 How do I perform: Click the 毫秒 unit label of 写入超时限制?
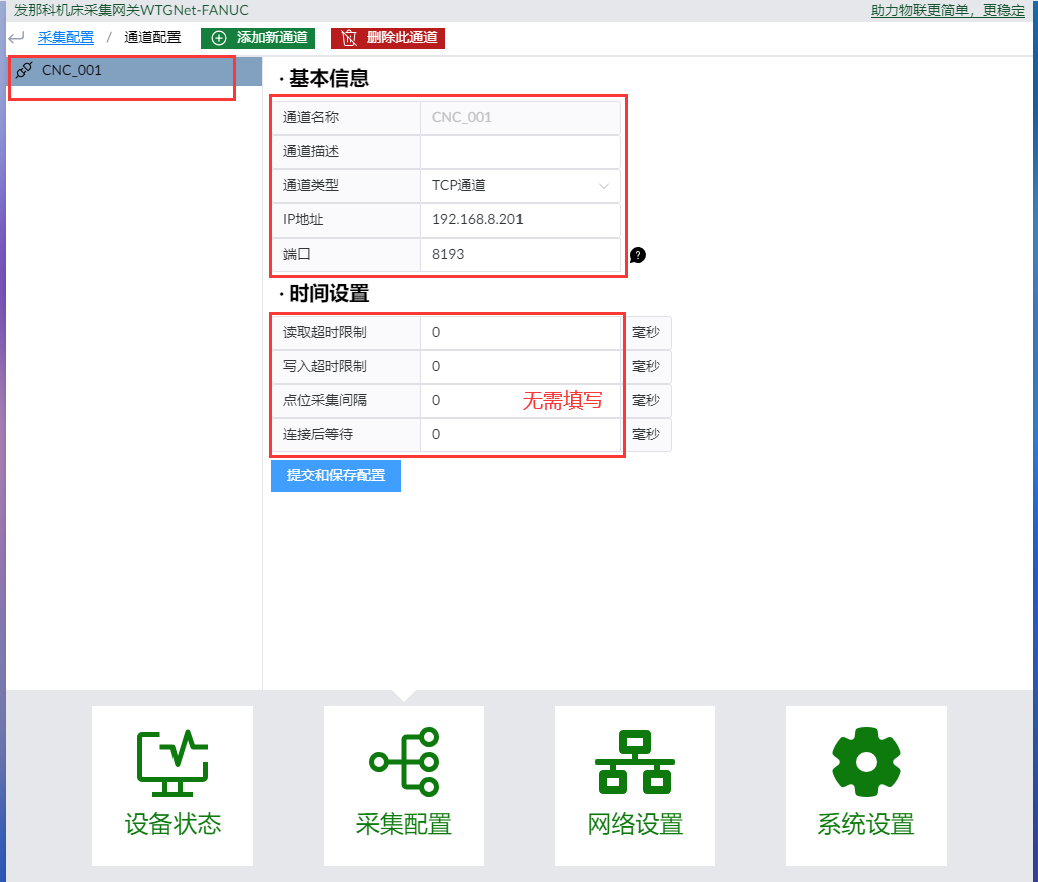tap(646, 366)
